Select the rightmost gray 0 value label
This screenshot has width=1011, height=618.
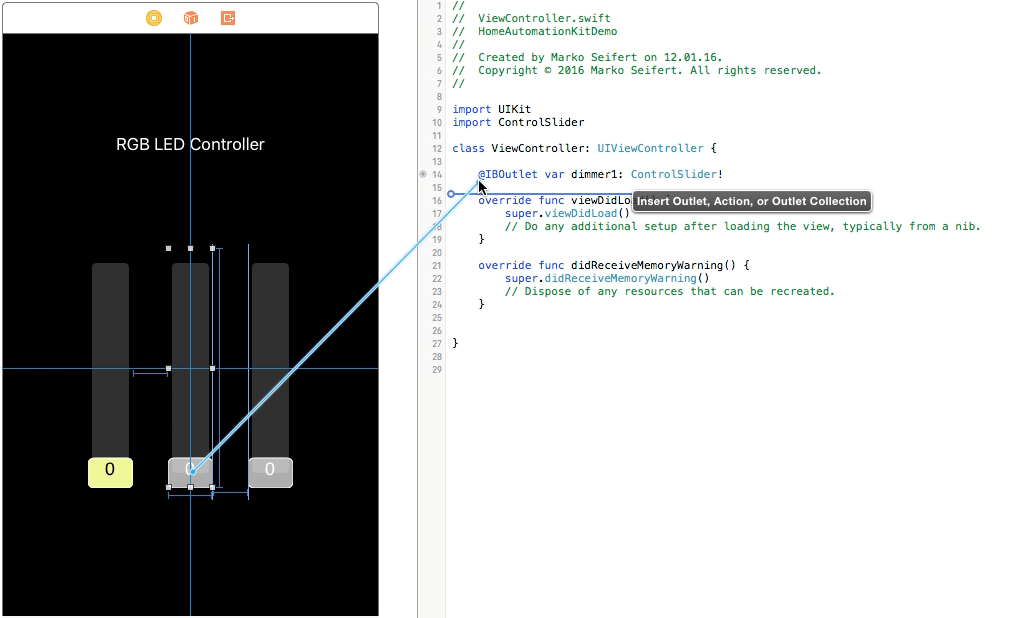point(269,470)
